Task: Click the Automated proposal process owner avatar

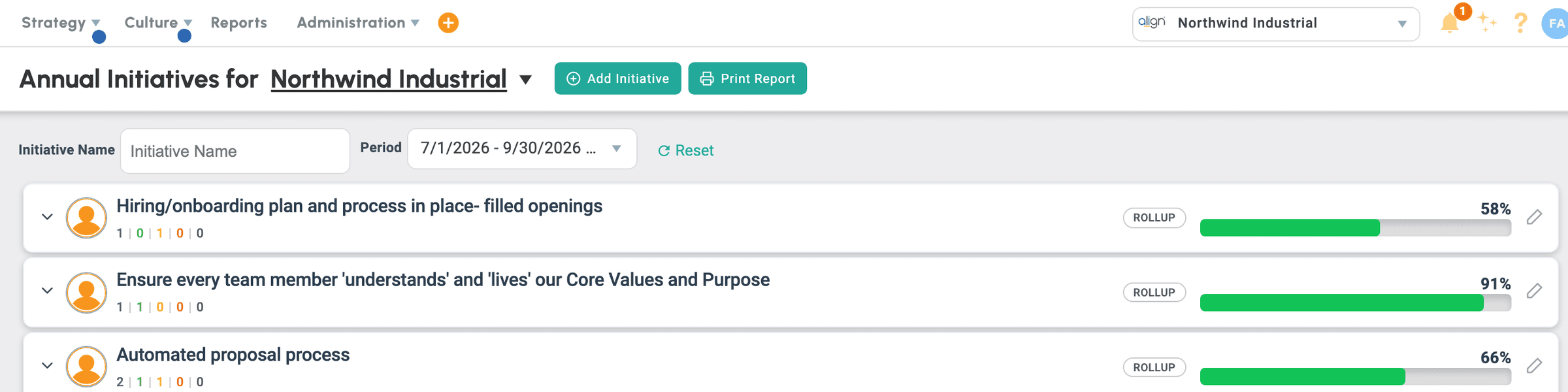Action: point(86,367)
